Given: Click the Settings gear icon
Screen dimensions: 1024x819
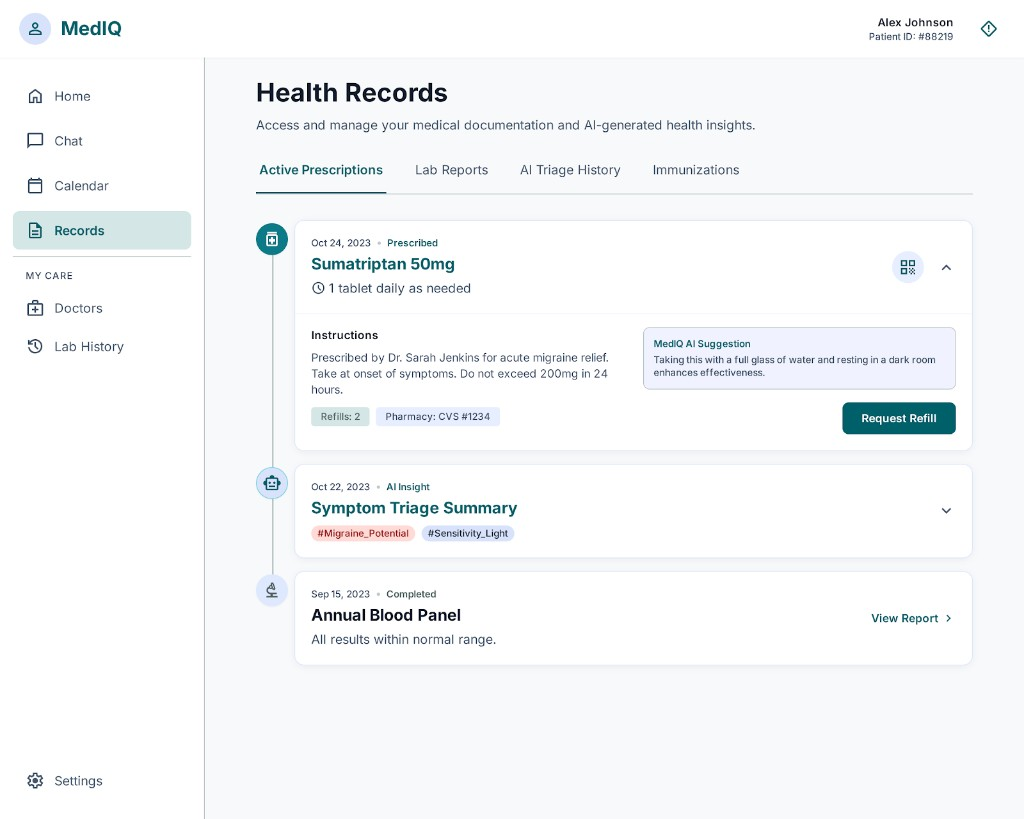Looking at the screenshot, I should tap(35, 780).
